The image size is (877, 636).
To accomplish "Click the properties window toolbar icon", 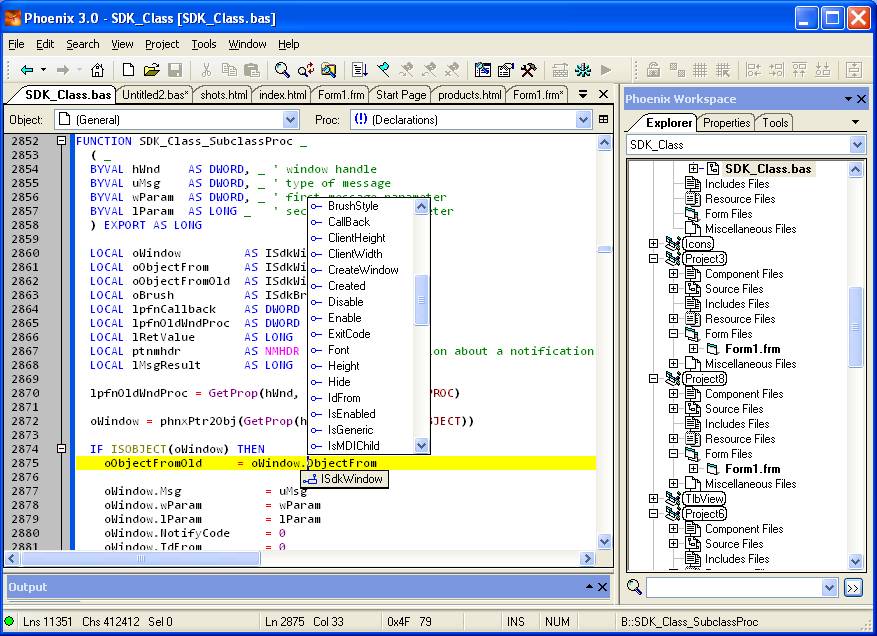I will tap(506, 70).
